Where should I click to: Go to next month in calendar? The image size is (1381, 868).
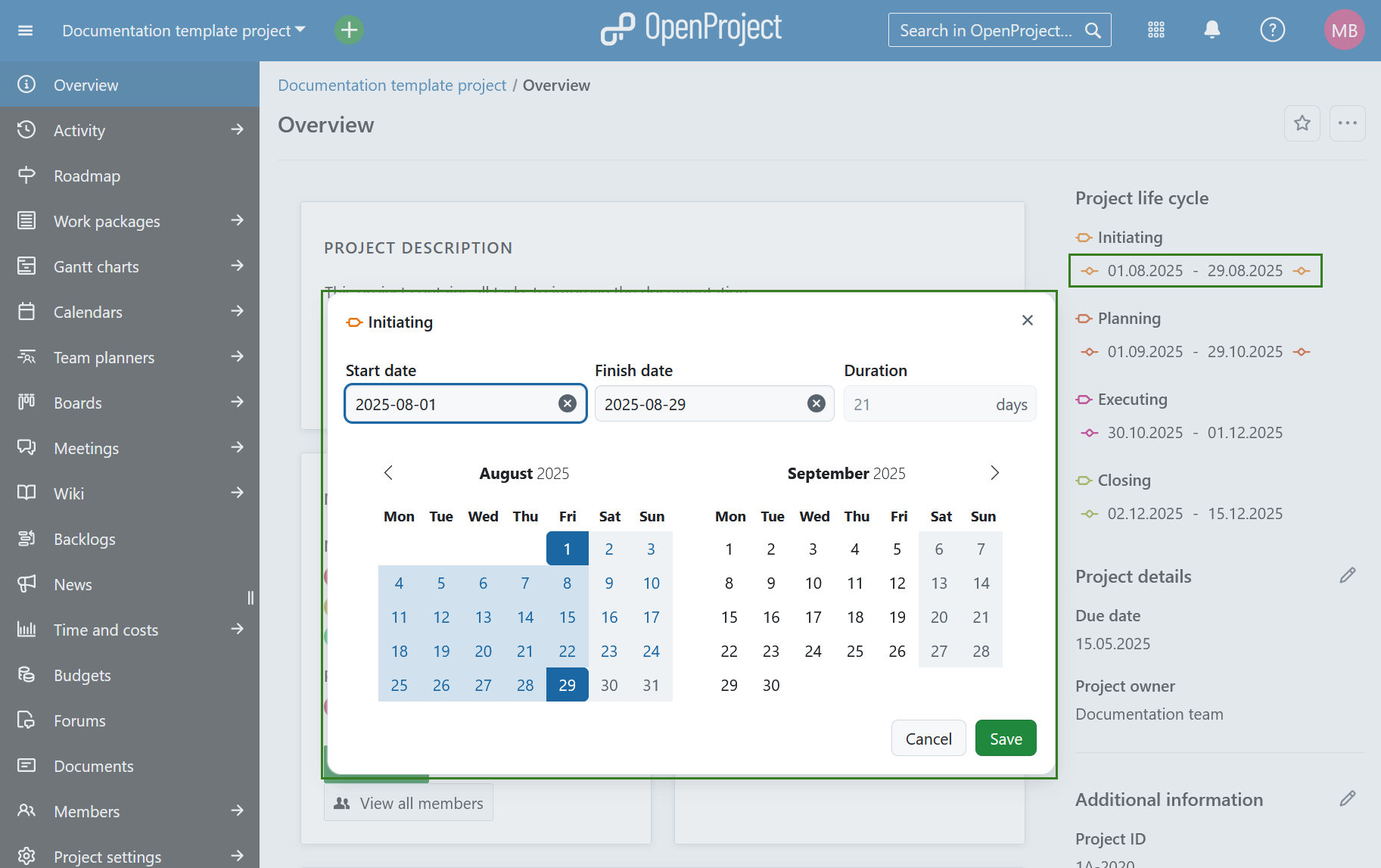click(994, 473)
